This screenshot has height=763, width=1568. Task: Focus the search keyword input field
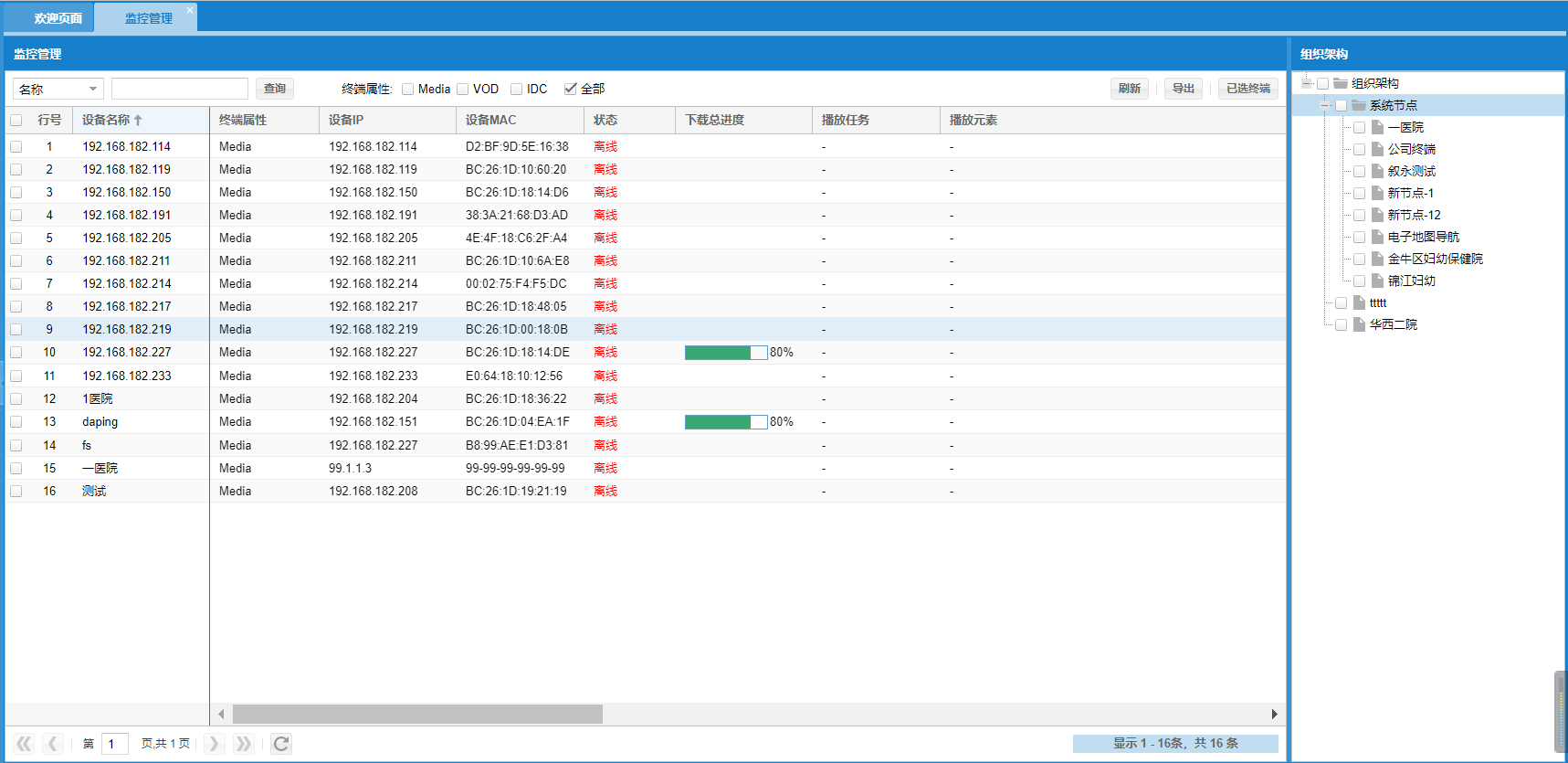coord(180,89)
